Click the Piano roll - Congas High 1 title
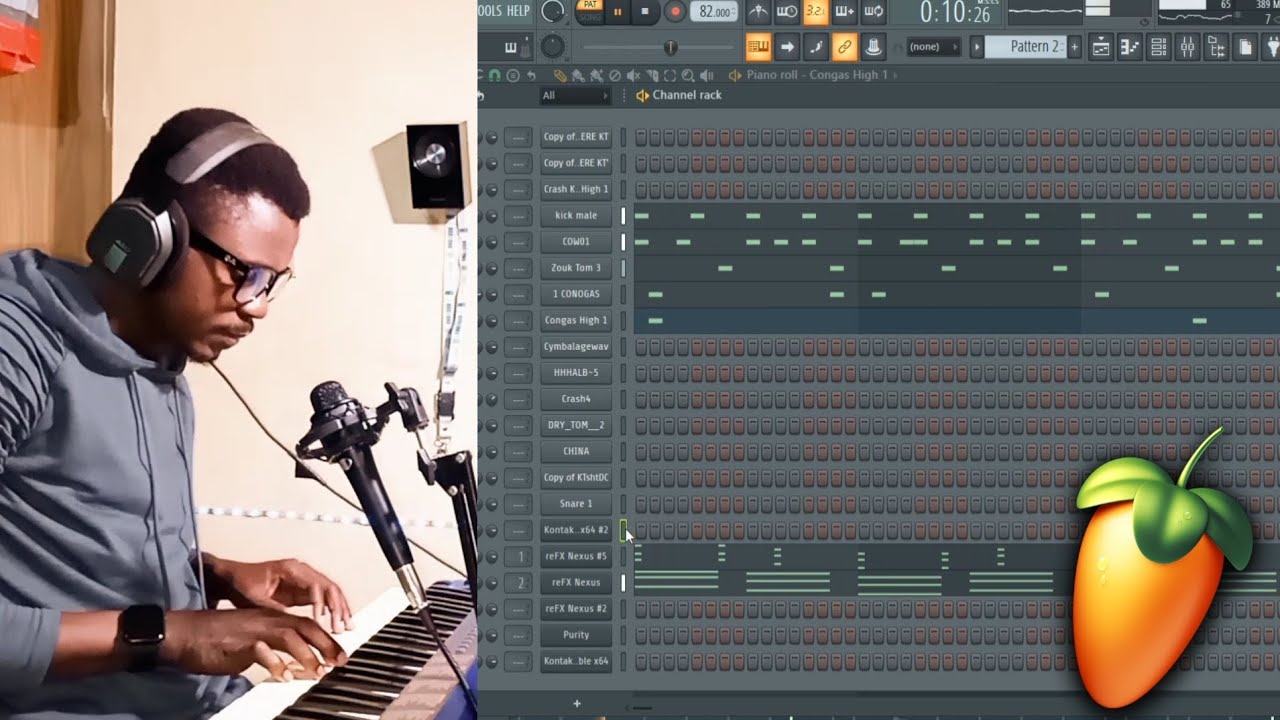The image size is (1280, 720). click(817, 75)
